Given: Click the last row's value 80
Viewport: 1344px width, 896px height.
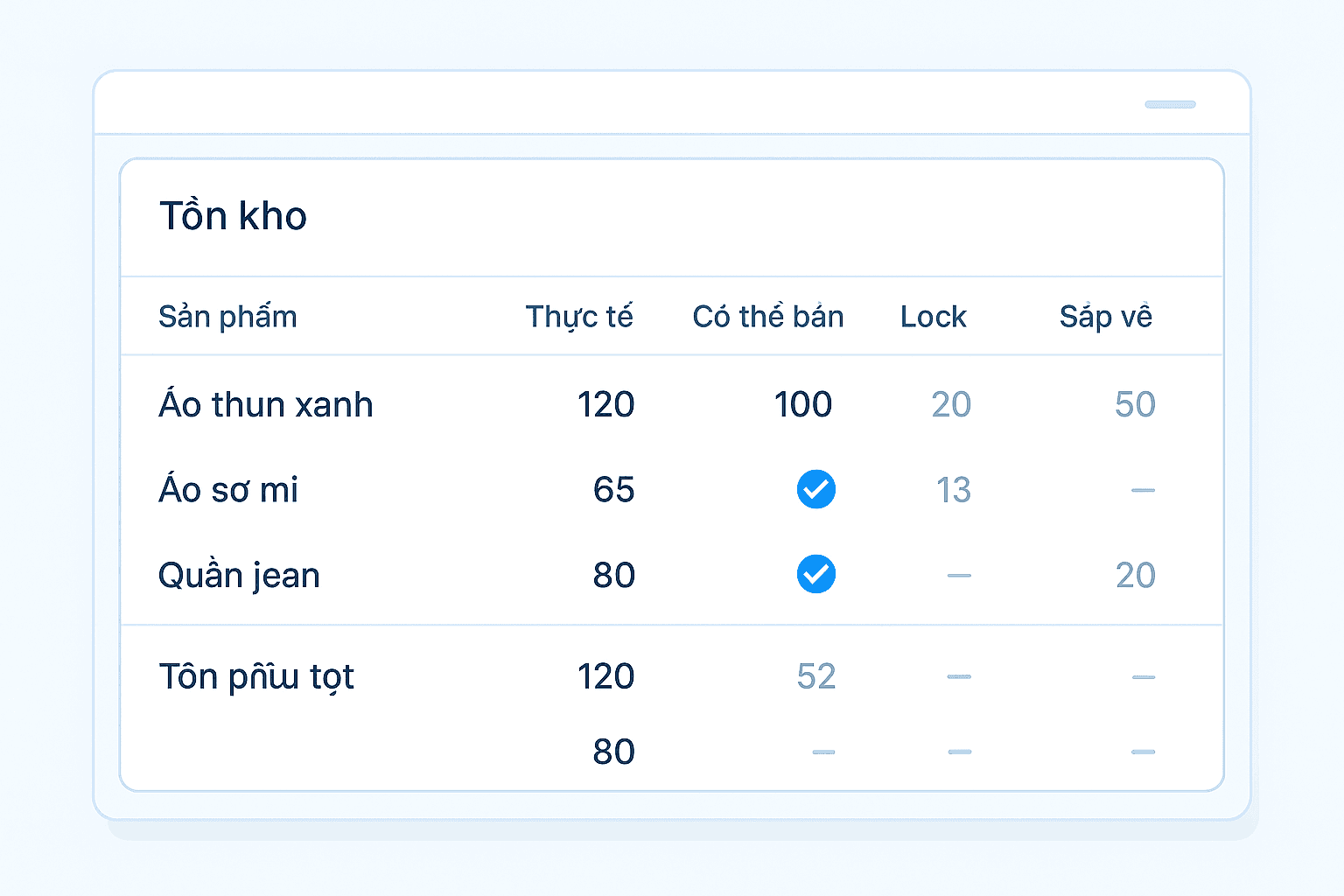Looking at the screenshot, I should (x=613, y=752).
